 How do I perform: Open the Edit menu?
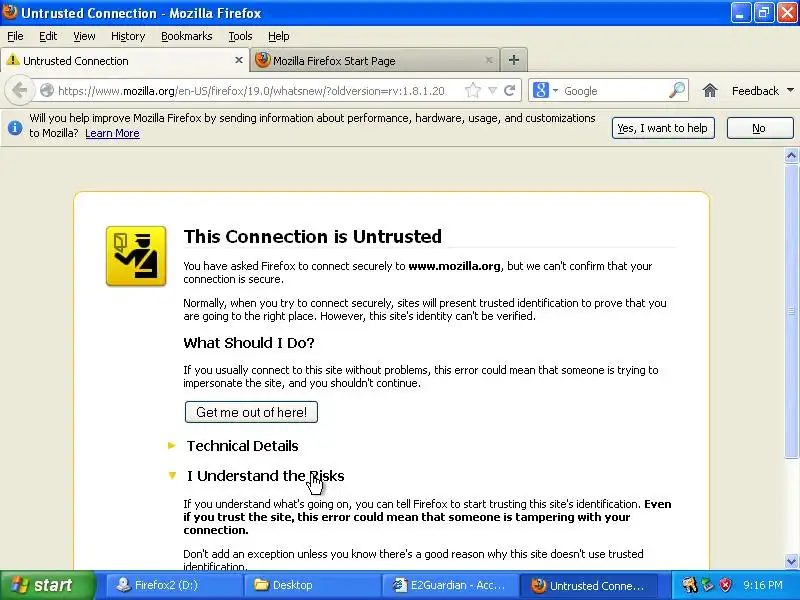tap(48, 36)
